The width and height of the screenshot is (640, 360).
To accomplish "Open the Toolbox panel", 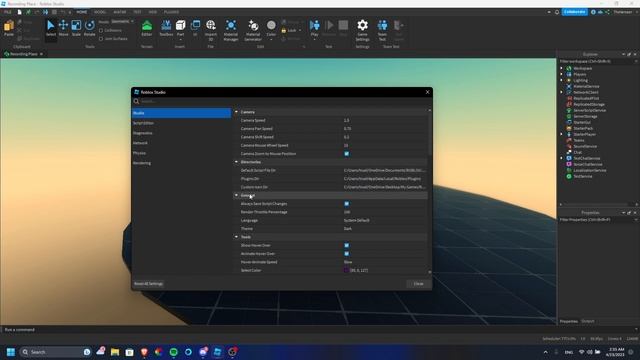I will point(166,28).
